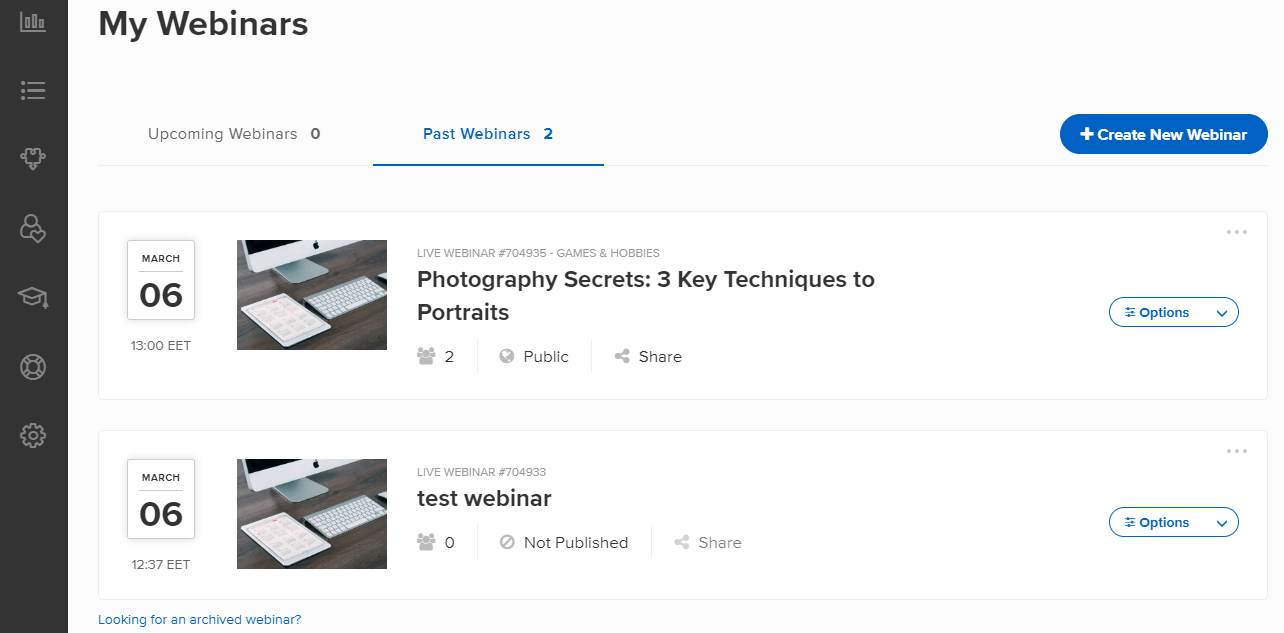Click Not Published status on test webinar
This screenshot has width=1284, height=633.
pos(564,543)
